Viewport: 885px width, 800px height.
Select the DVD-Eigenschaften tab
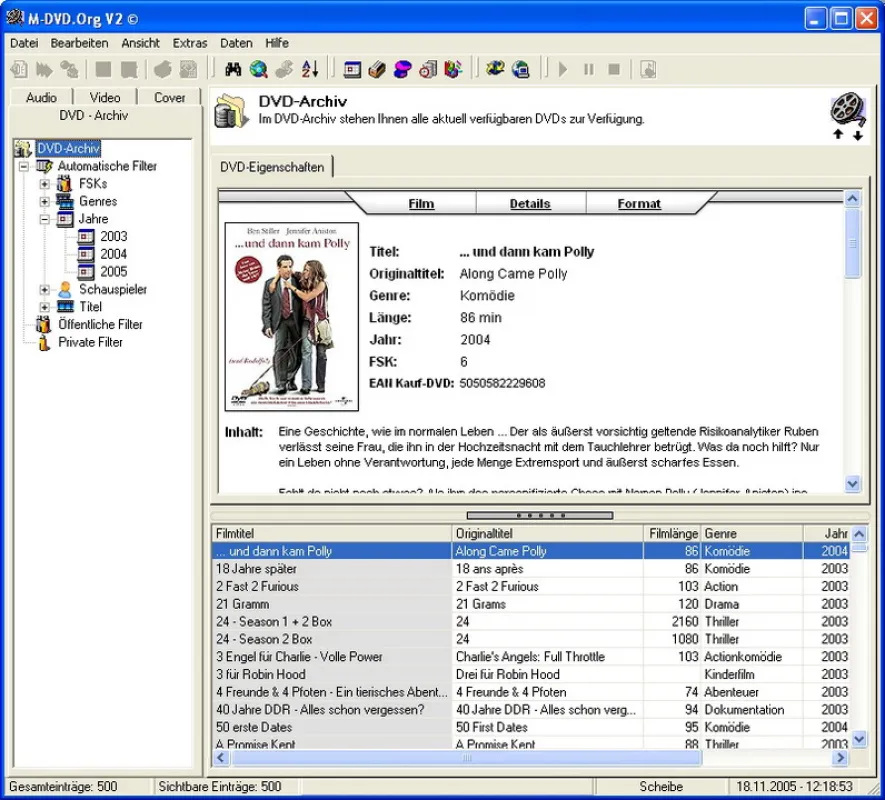[272, 167]
